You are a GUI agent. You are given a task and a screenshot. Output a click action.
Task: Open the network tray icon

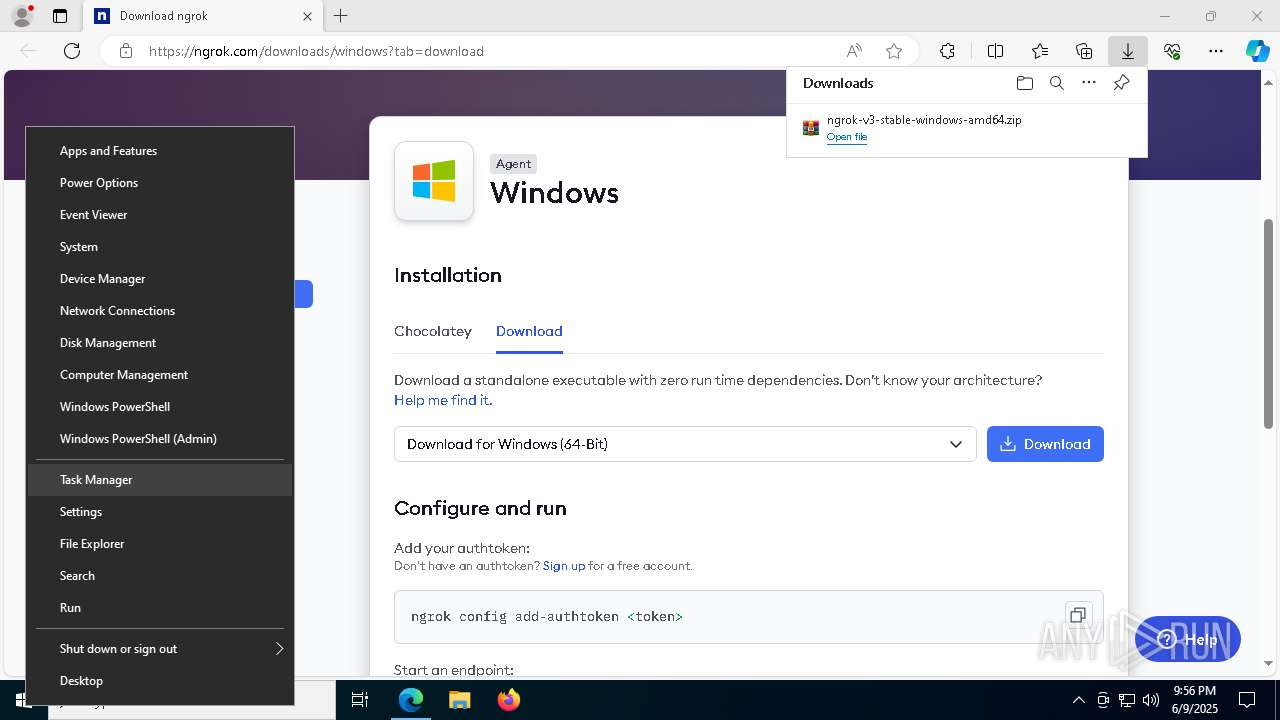click(x=1127, y=700)
